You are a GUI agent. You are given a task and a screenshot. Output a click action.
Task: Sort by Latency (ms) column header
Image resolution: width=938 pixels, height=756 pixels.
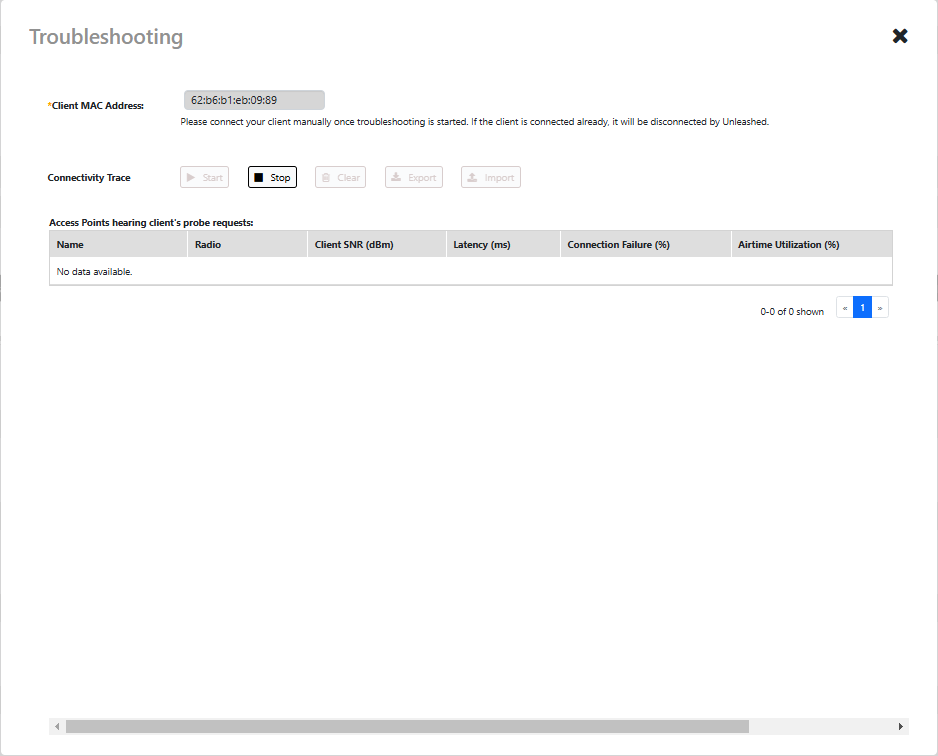pyautogui.click(x=482, y=245)
